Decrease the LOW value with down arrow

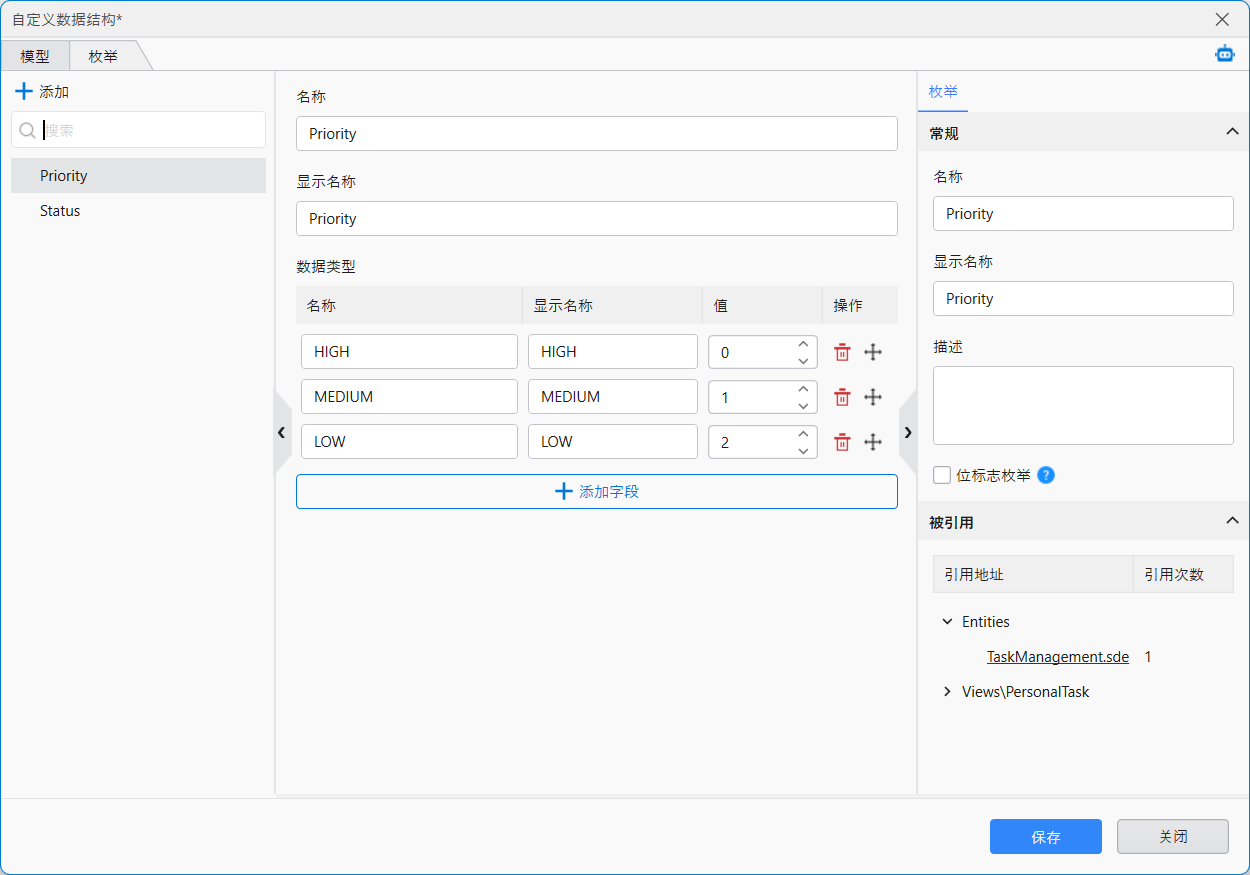803,451
